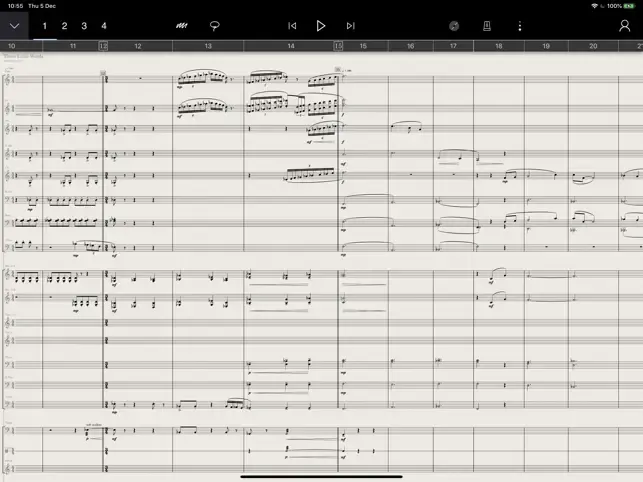Play the score
This screenshot has width=643, height=482.
[x=321, y=26]
